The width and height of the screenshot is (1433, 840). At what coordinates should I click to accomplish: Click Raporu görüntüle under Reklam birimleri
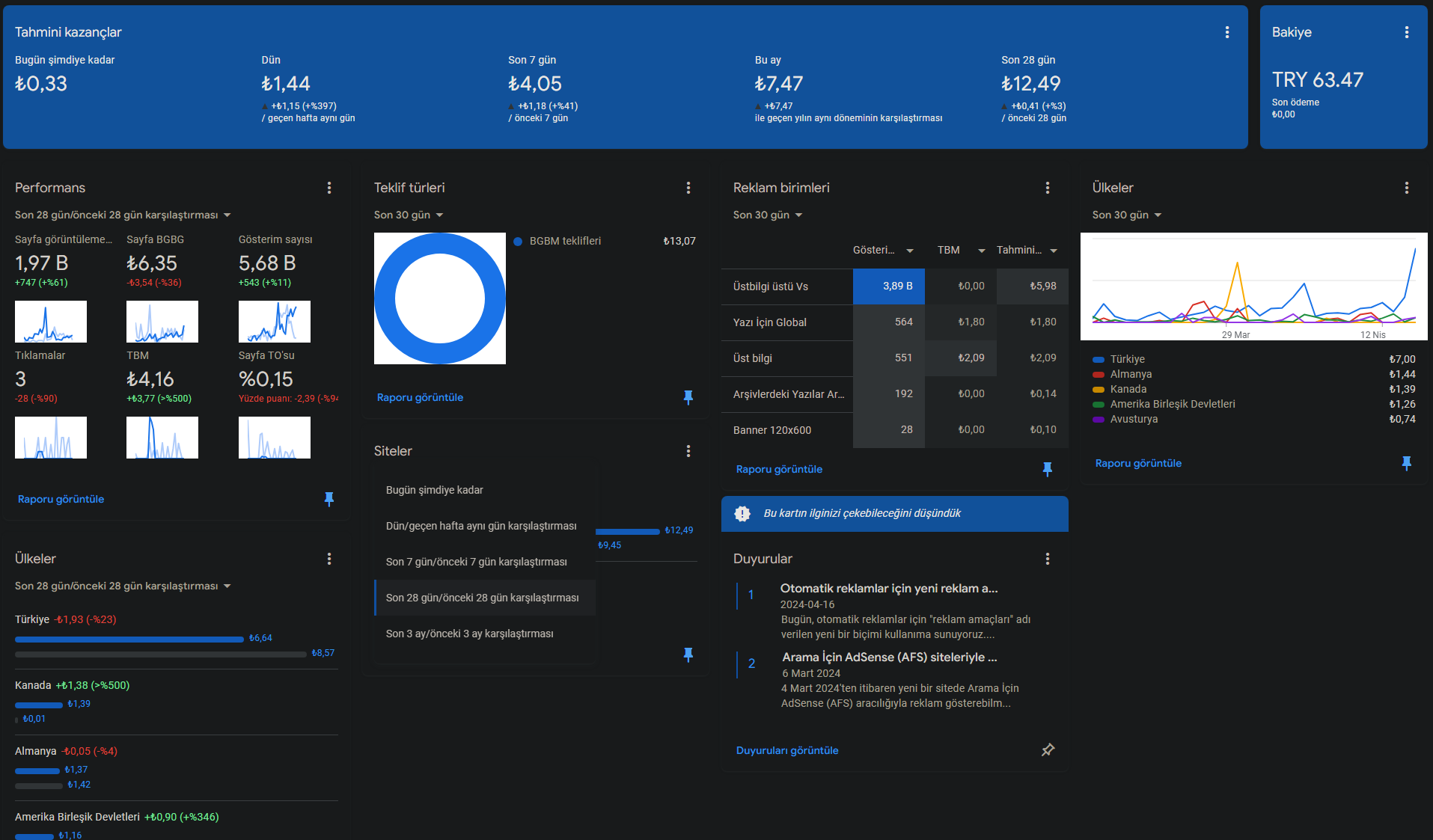click(x=779, y=469)
